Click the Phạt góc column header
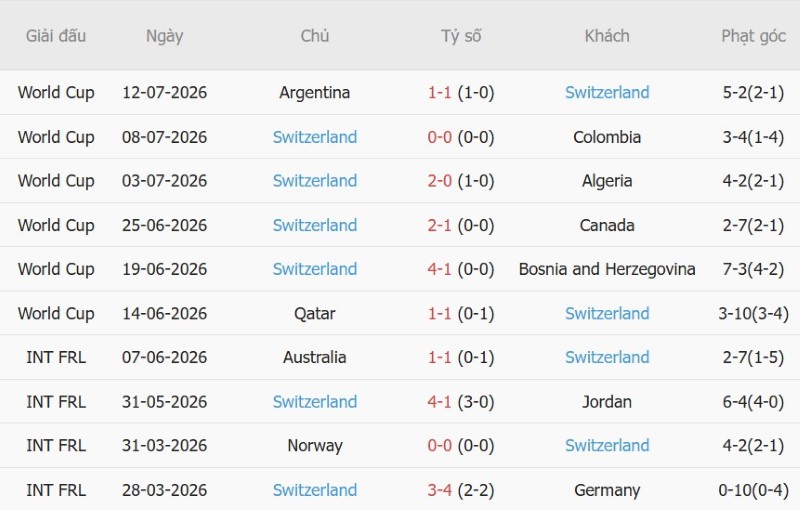Image resolution: width=800 pixels, height=510 pixels. (x=753, y=36)
